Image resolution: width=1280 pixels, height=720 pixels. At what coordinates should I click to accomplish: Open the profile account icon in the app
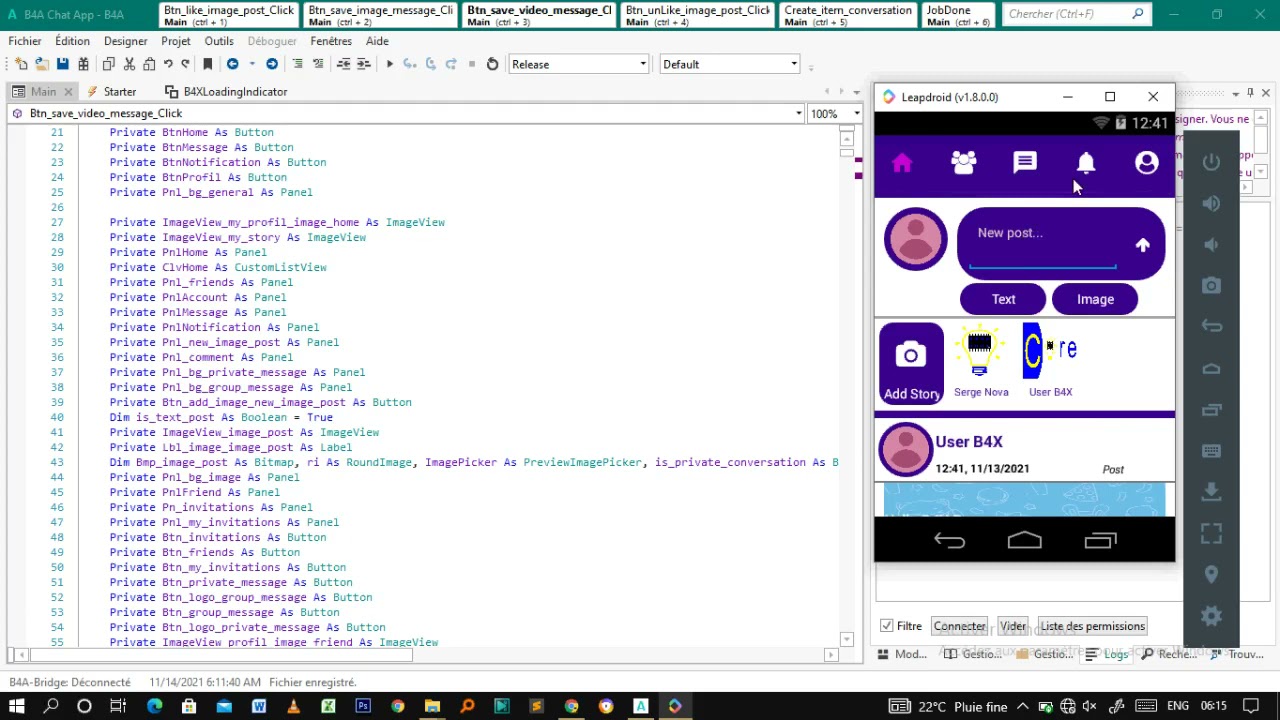click(1147, 163)
